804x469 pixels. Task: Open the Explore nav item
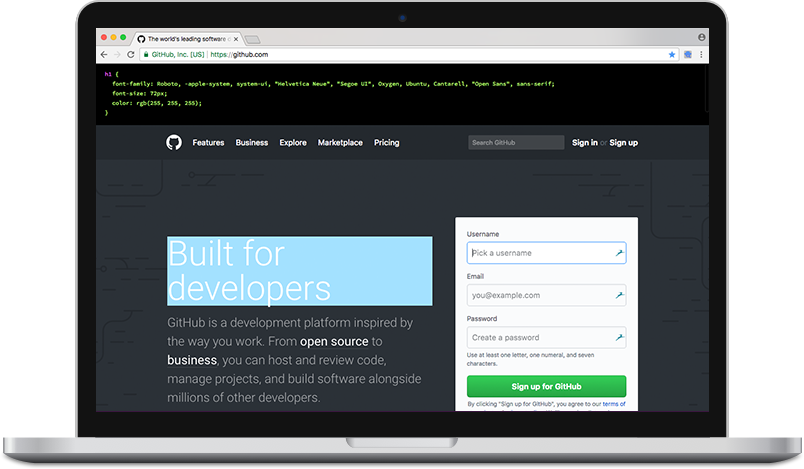point(293,142)
